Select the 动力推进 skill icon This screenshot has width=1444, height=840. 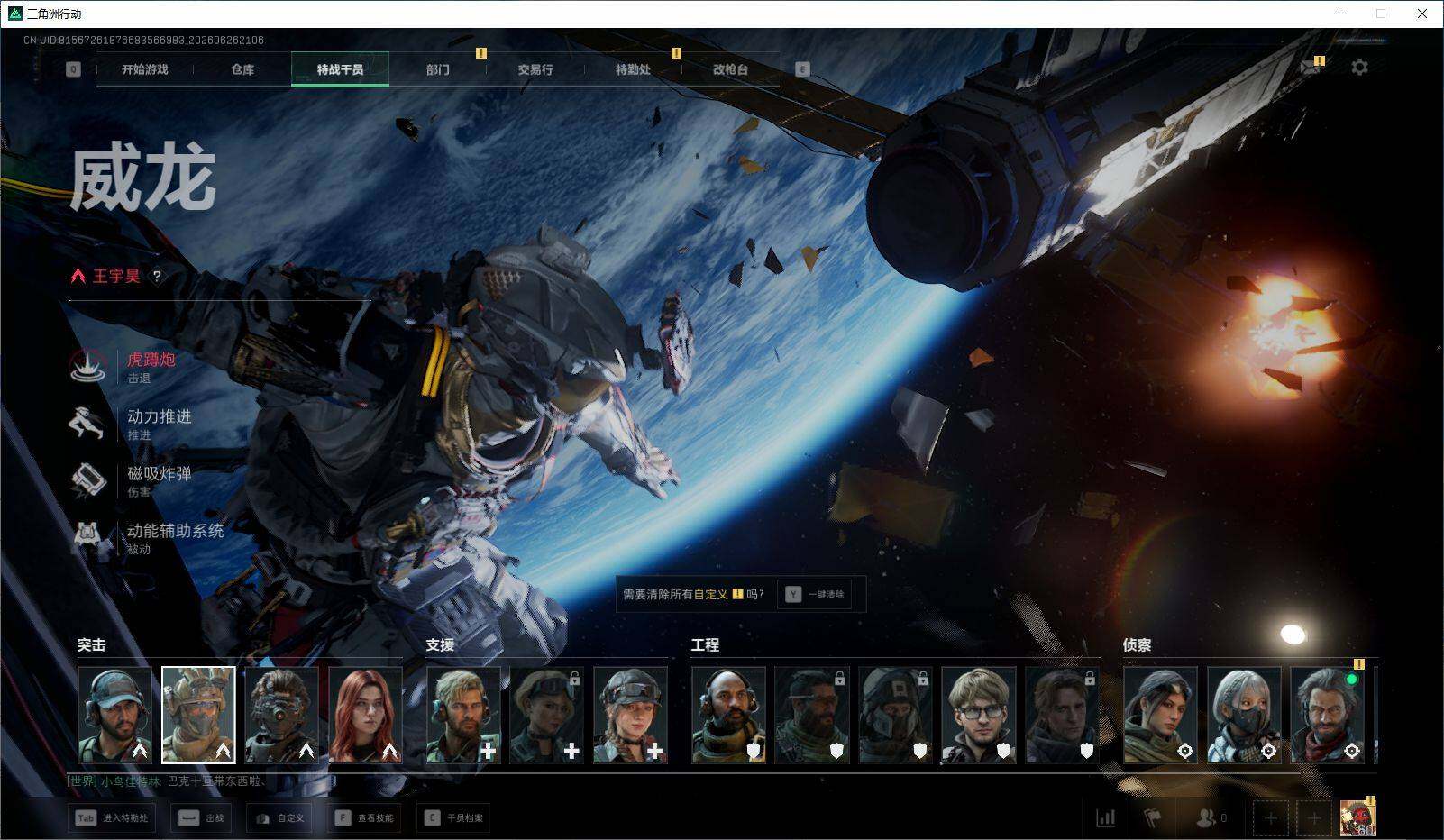click(x=87, y=423)
